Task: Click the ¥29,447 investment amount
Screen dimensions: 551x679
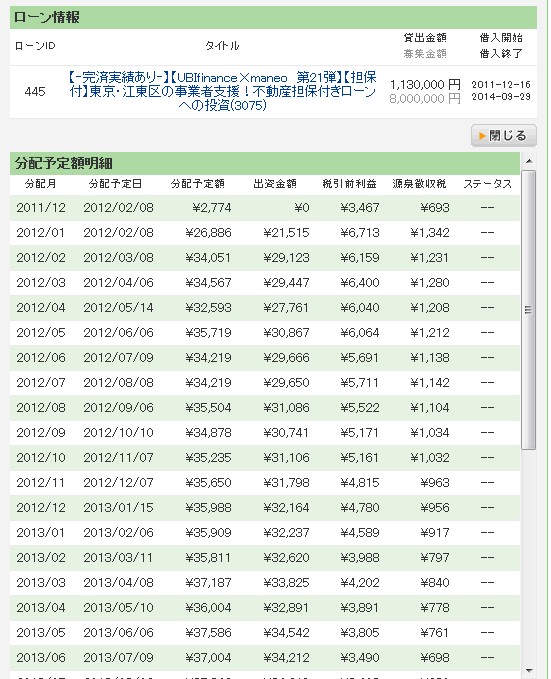Action: [286, 283]
